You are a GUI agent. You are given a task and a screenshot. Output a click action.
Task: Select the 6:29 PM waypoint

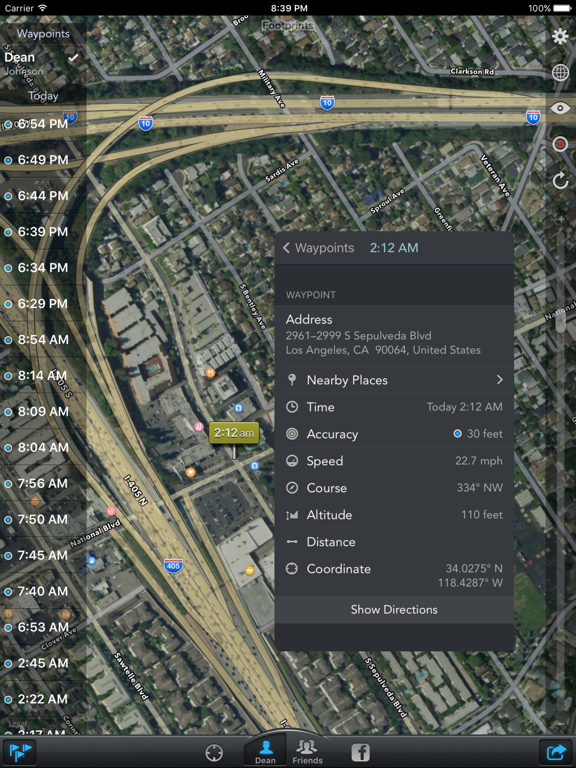click(43, 304)
